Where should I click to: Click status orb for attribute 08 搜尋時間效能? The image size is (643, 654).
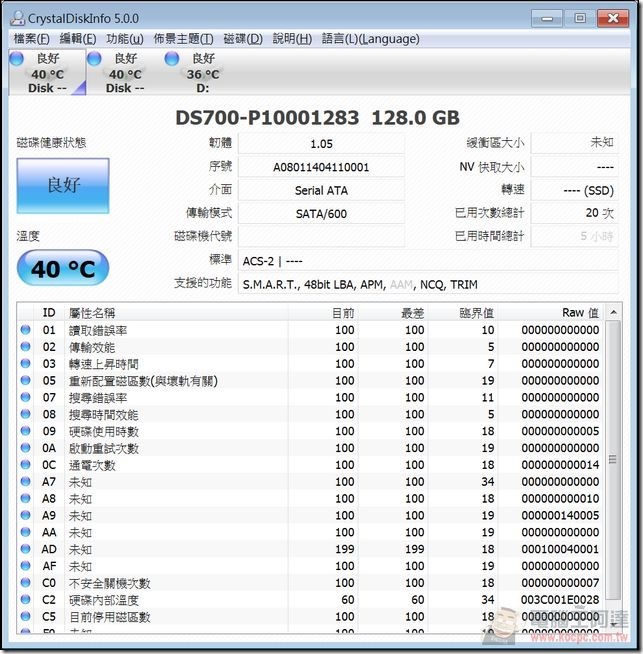tap(25, 414)
